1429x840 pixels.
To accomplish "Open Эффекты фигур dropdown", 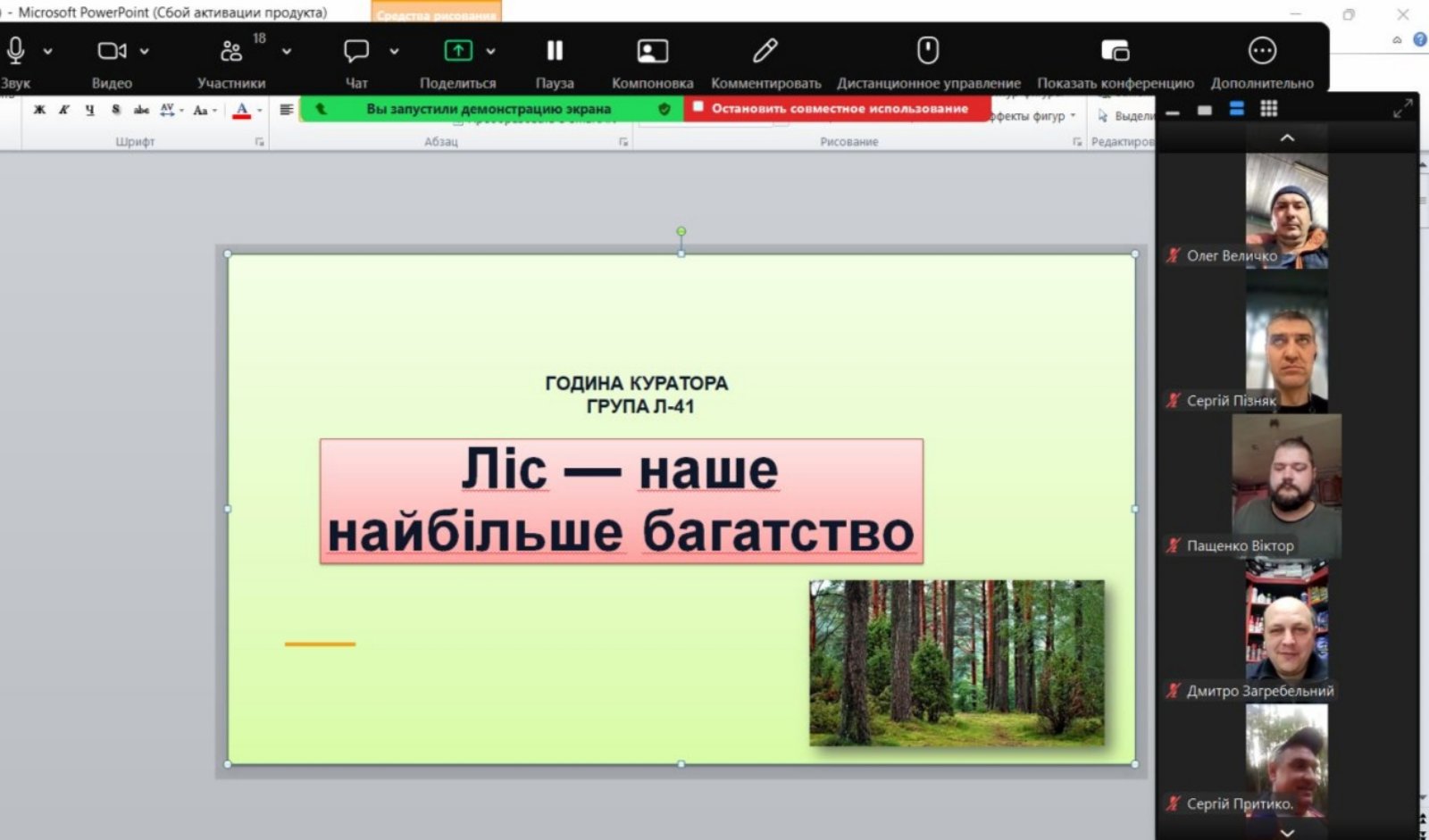I will pyautogui.click(x=1033, y=116).
